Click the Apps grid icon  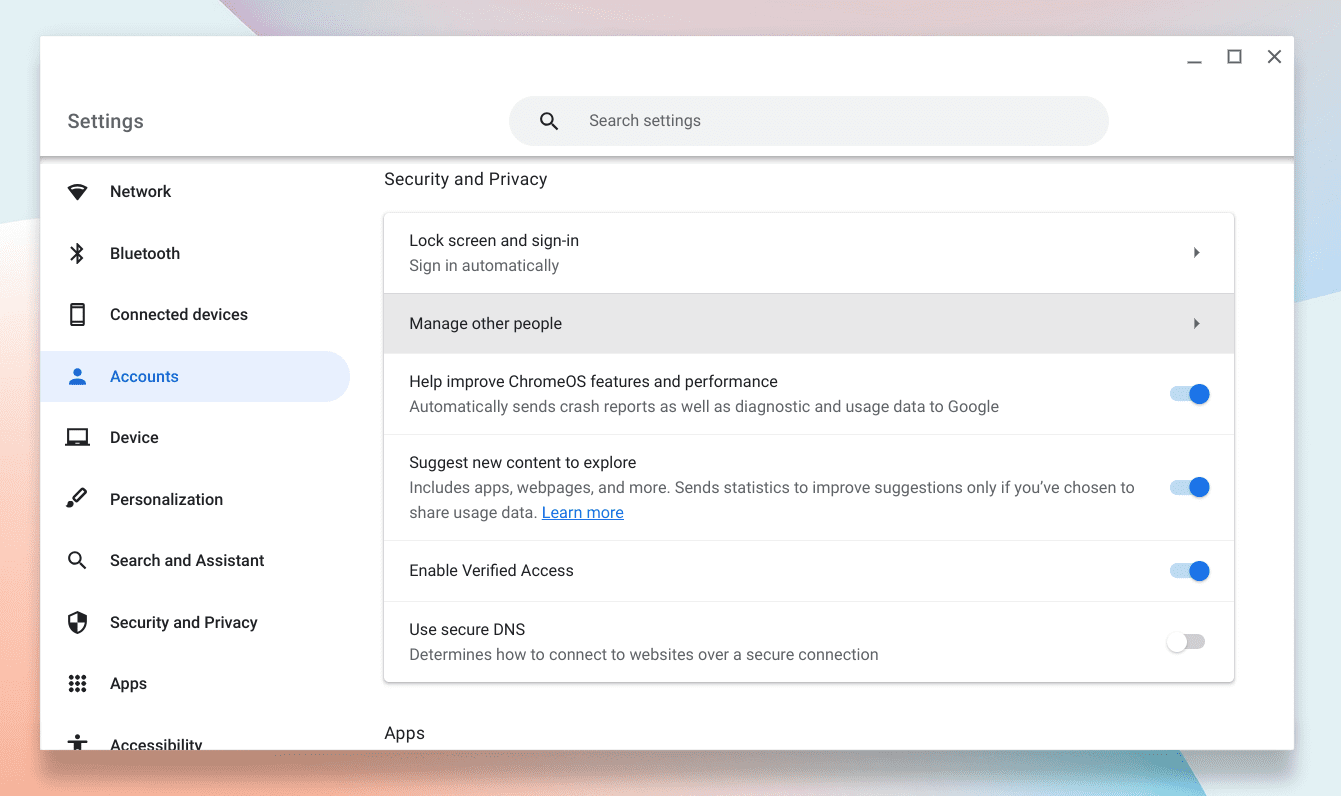pyautogui.click(x=77, y=684)
